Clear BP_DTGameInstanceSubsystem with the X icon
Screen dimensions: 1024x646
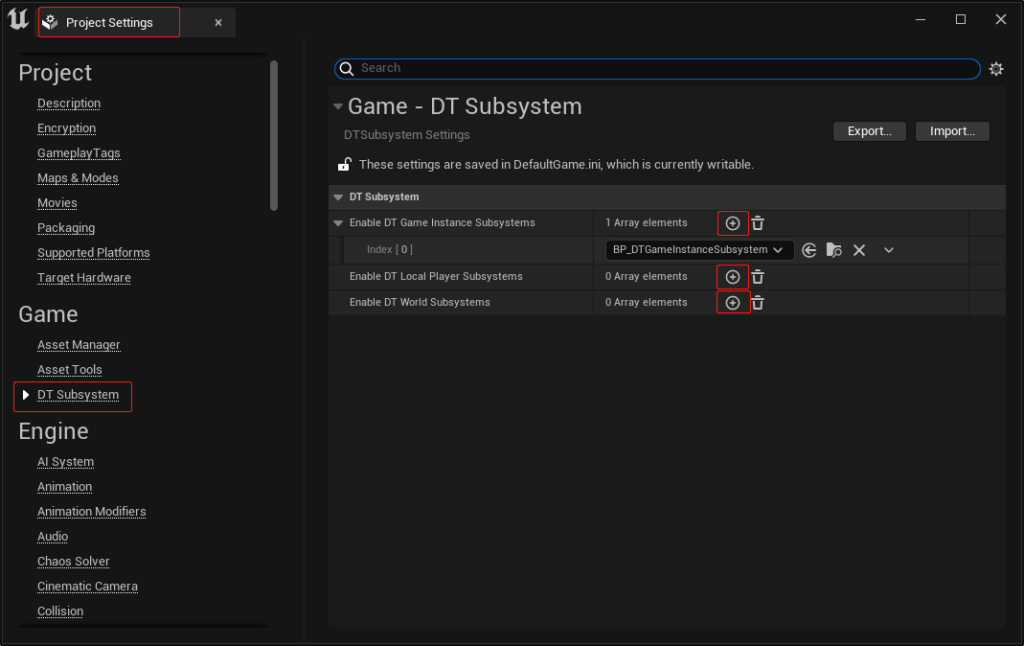pos(859,249)
